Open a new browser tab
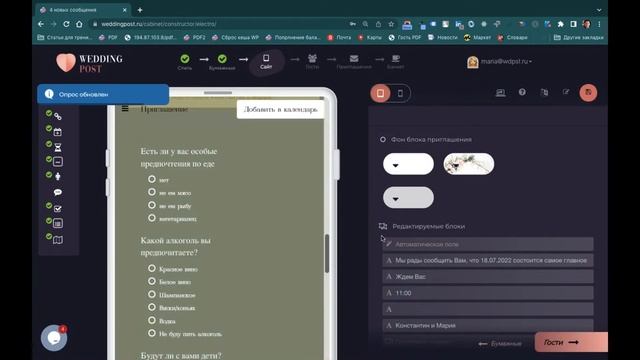Viewport: 640px width, 360px height. (x=140, y=10)
